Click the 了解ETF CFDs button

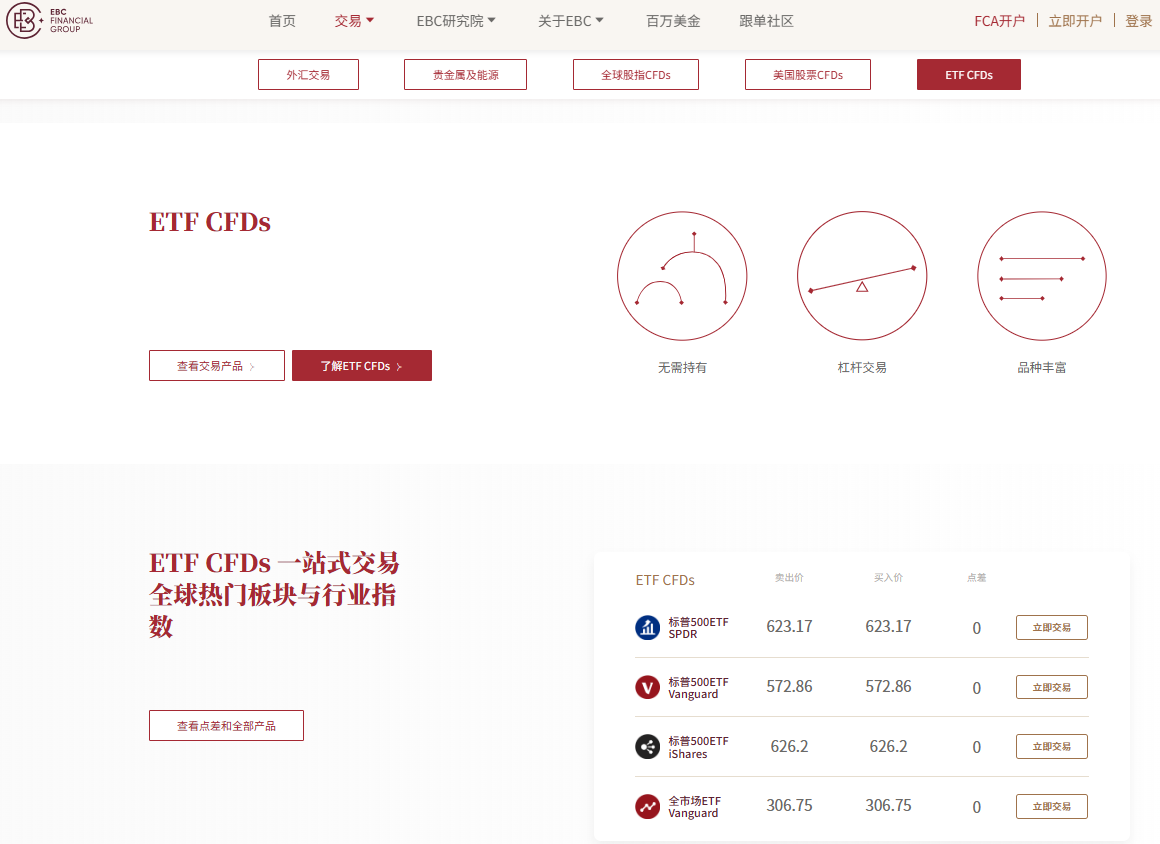coord(362,365)
